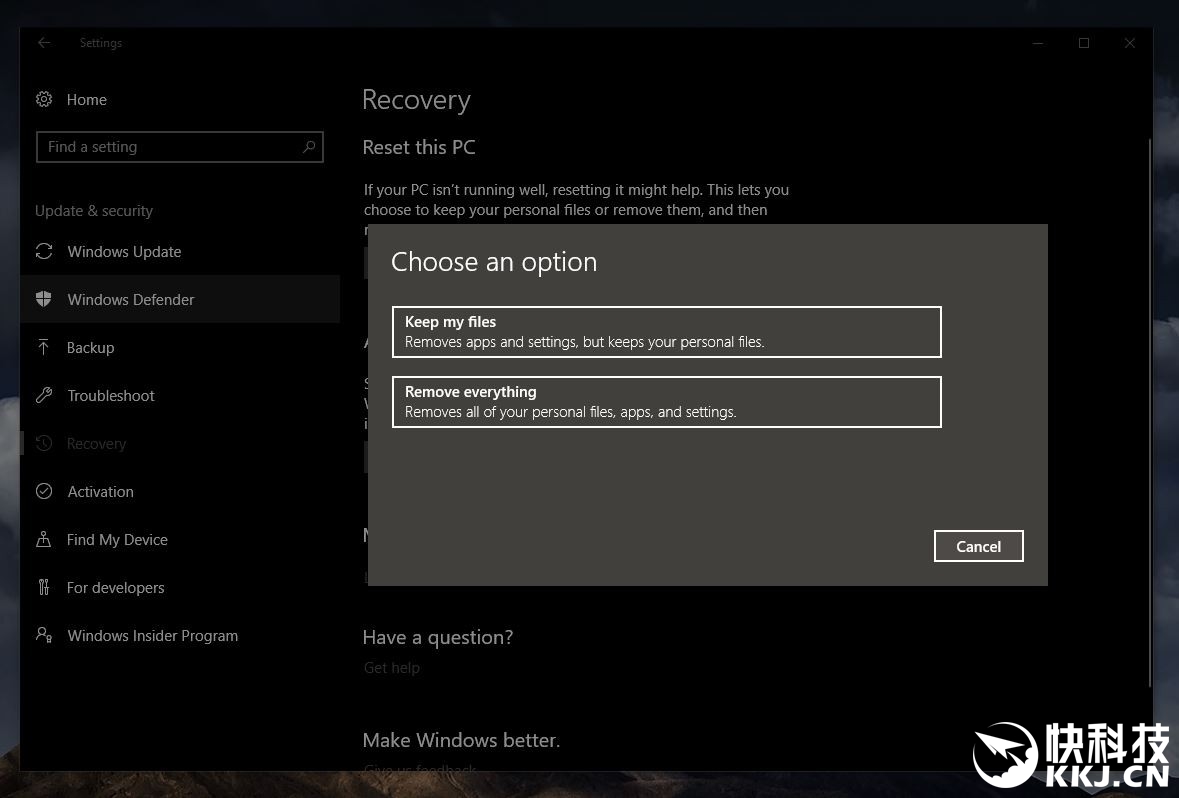Maximize the Settings window

(1084, 43)
